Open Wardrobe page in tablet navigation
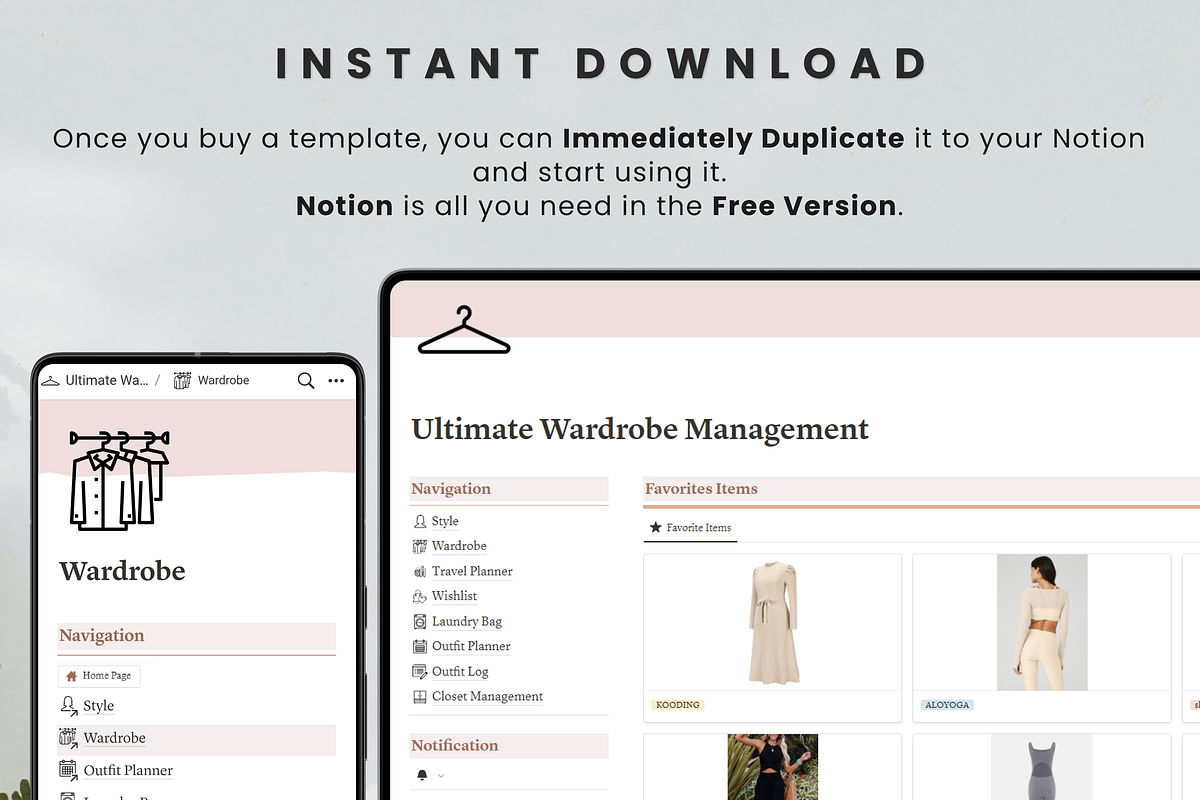The image size is (1200, 800). click(x=459, y=546)
